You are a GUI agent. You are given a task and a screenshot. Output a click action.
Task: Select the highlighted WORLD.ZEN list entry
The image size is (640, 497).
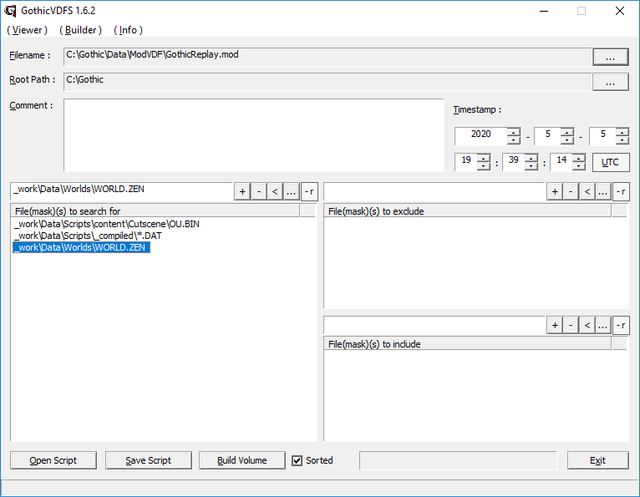tap(82, 247)
